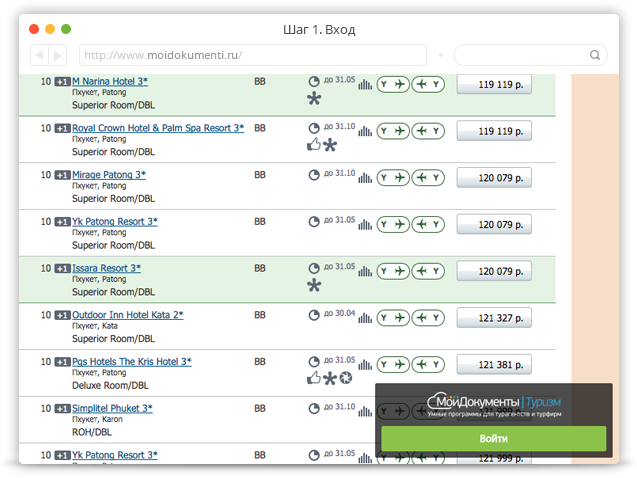Image resolution: width=637 pixels, height=478 pixels.
Task: Open the Outdoor Inn Hotel Kata 2* link
Action: (x=127, y=315)
